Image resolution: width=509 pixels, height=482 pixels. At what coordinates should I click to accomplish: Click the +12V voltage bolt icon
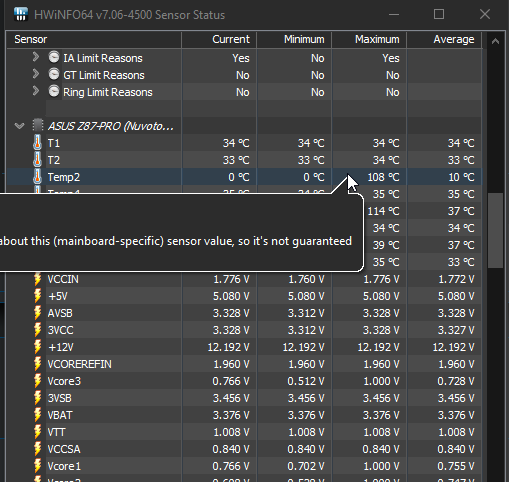pyautogui.click(x=38, y=347)
